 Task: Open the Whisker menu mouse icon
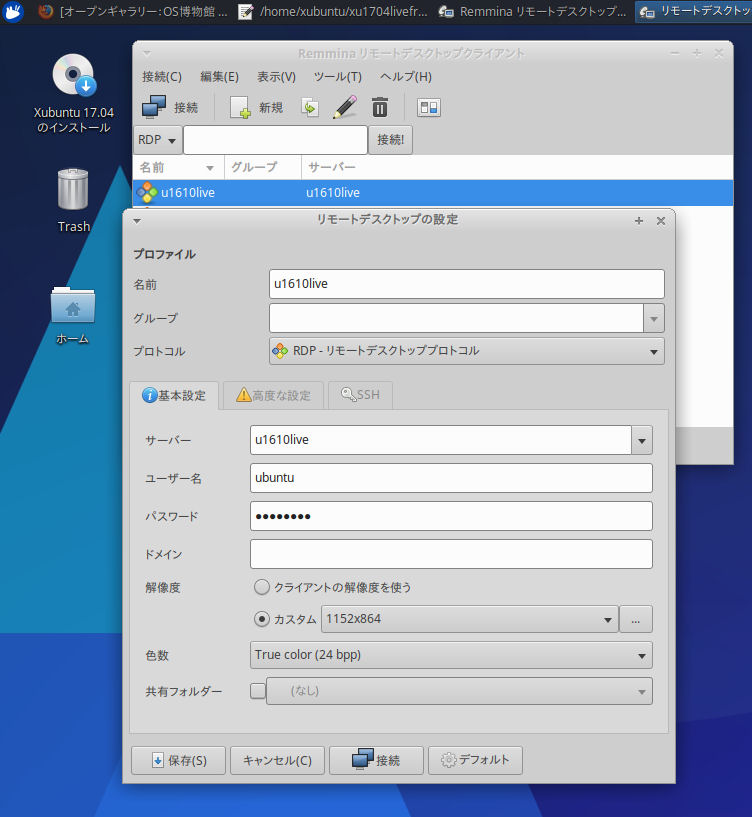click(x=13, y=11)
